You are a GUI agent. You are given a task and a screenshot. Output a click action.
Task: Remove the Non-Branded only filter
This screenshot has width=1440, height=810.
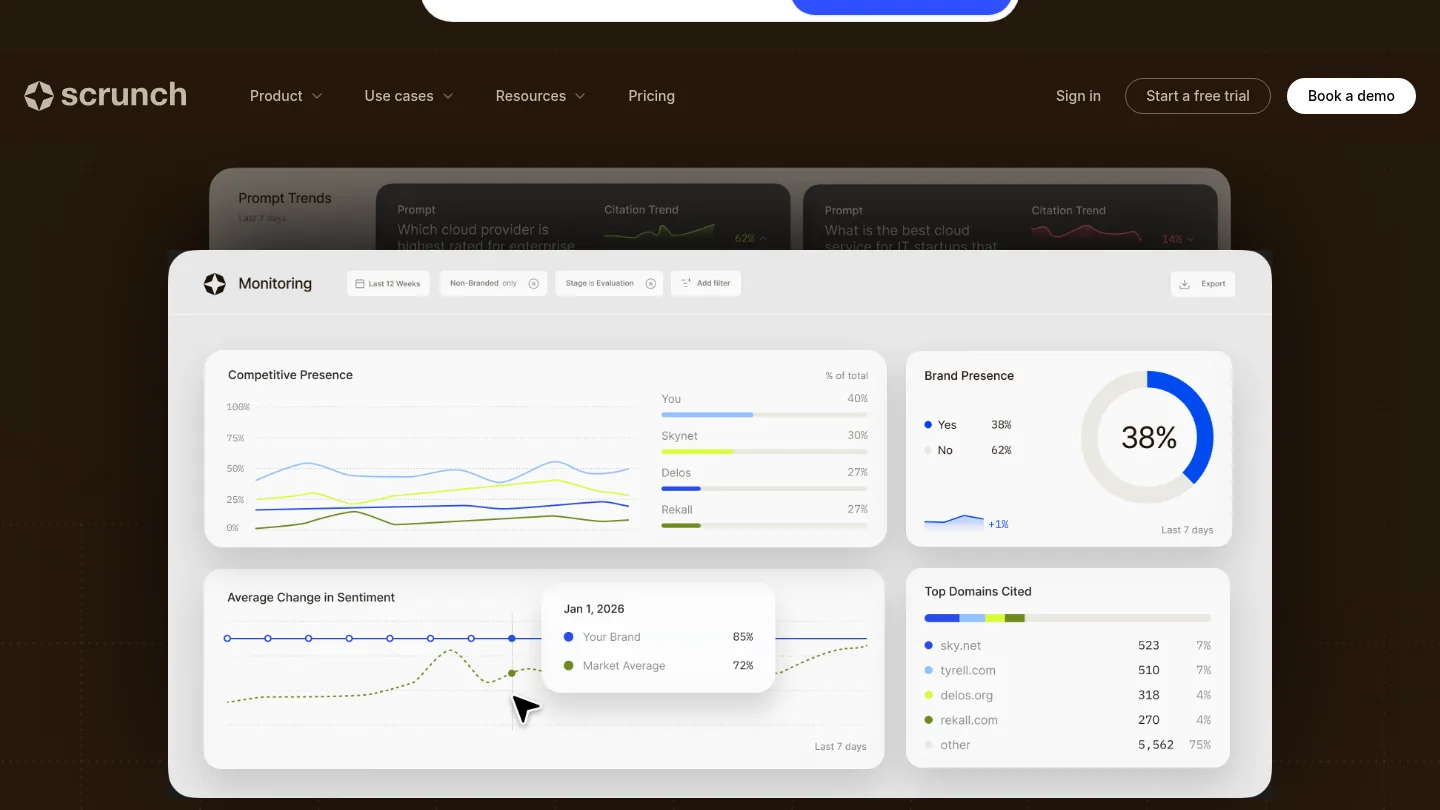coord(534,284)
